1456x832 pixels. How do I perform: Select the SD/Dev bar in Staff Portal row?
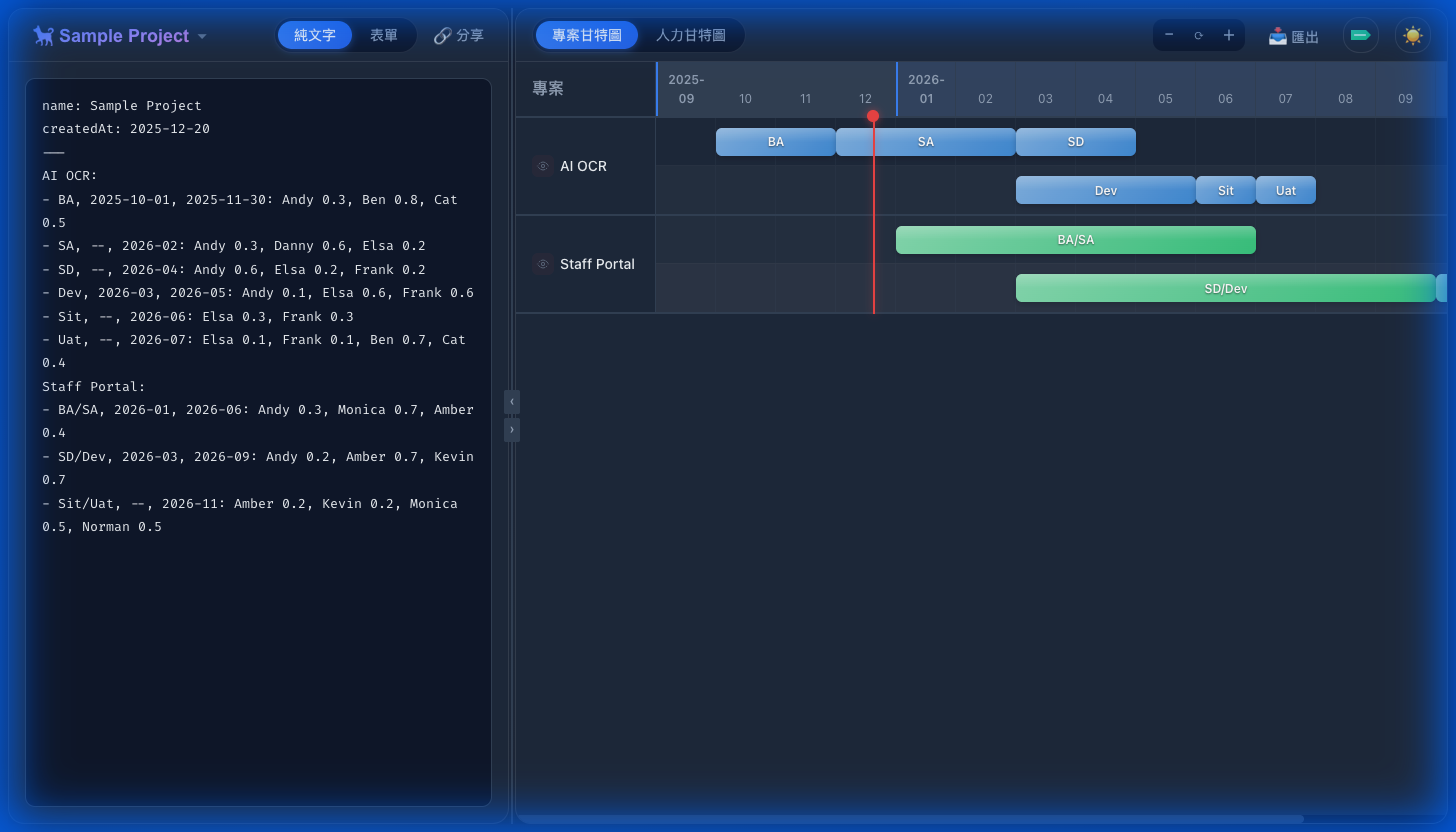click(x=1227, y=288)
